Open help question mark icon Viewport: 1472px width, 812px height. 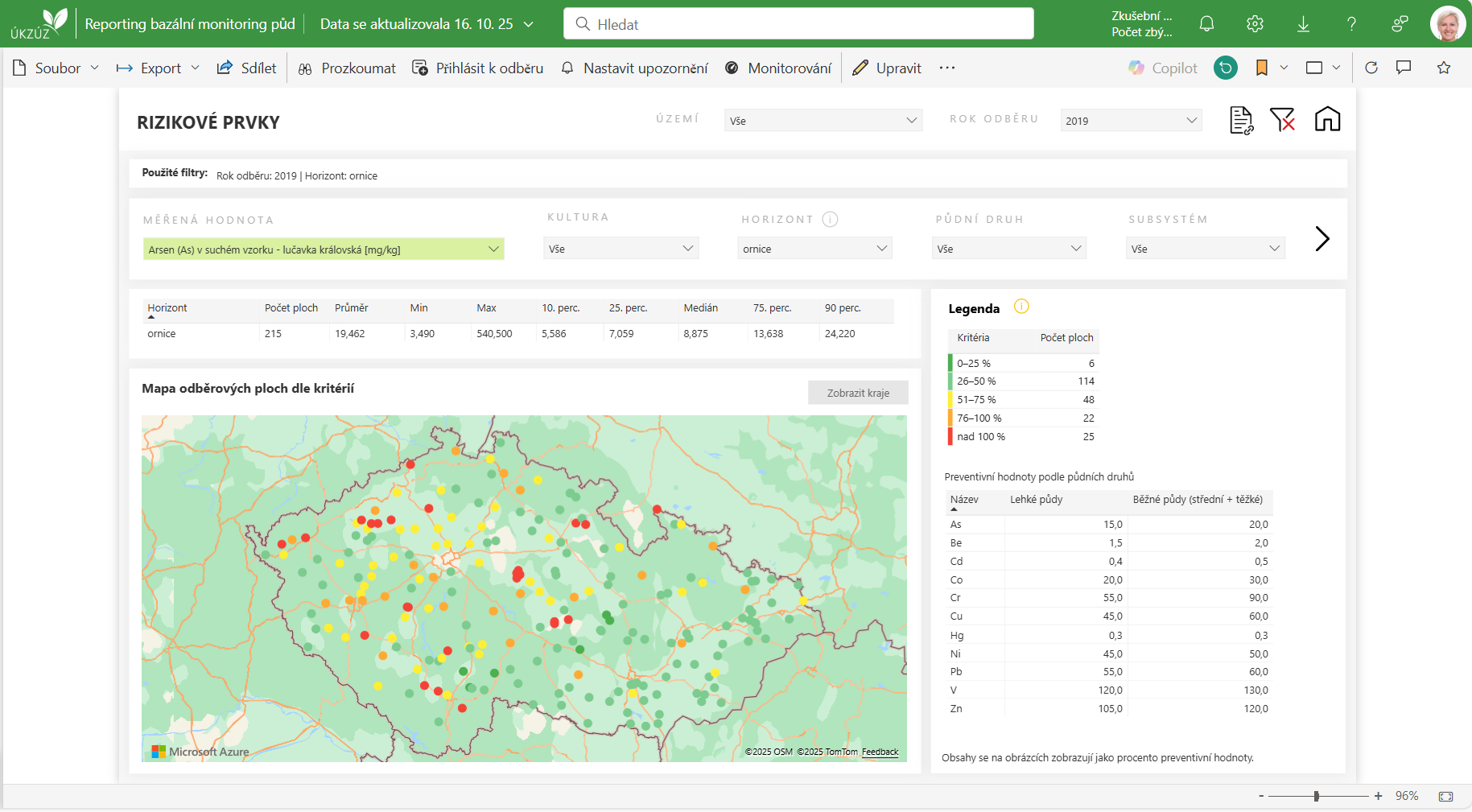(1351, 24)
